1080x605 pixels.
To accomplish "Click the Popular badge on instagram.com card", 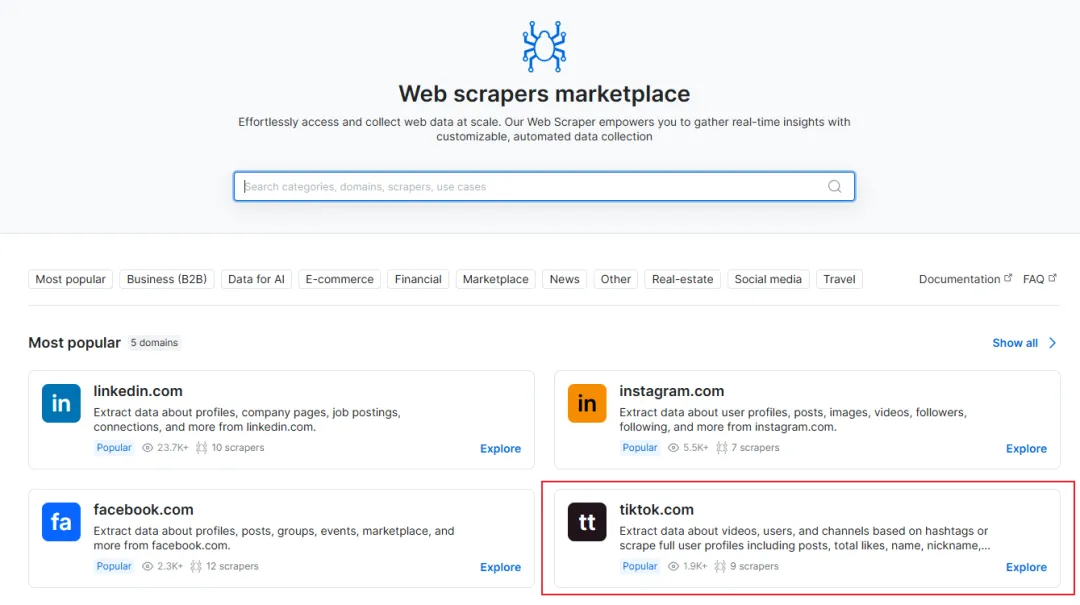I will point(640,448).
